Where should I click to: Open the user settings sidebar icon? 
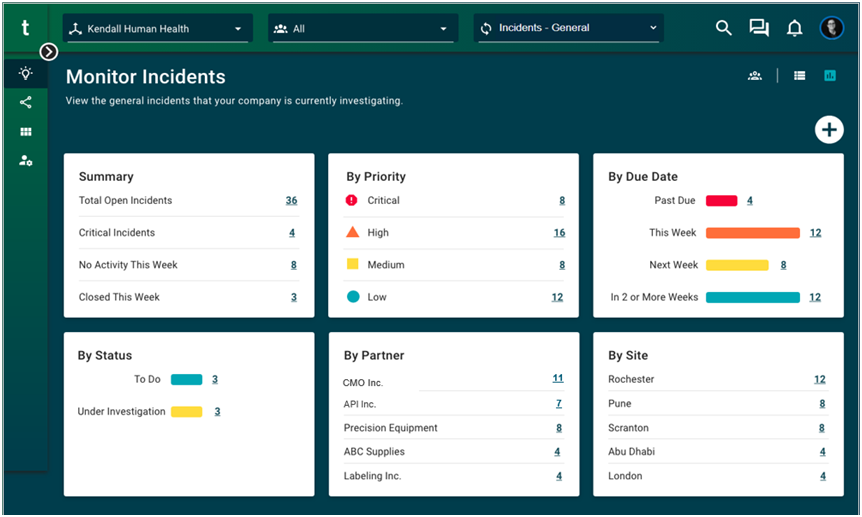[25, 160]
